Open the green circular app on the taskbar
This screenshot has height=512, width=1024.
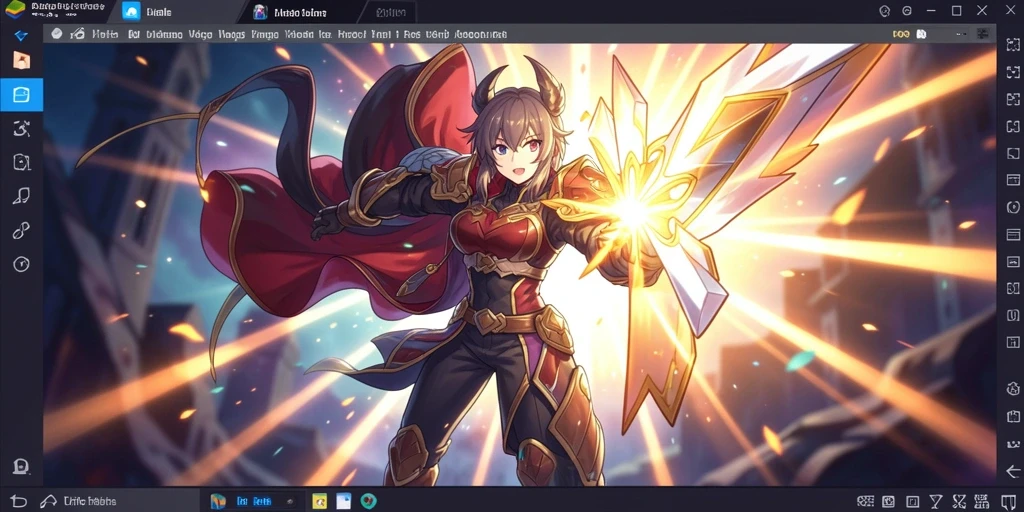coord(368,501)
